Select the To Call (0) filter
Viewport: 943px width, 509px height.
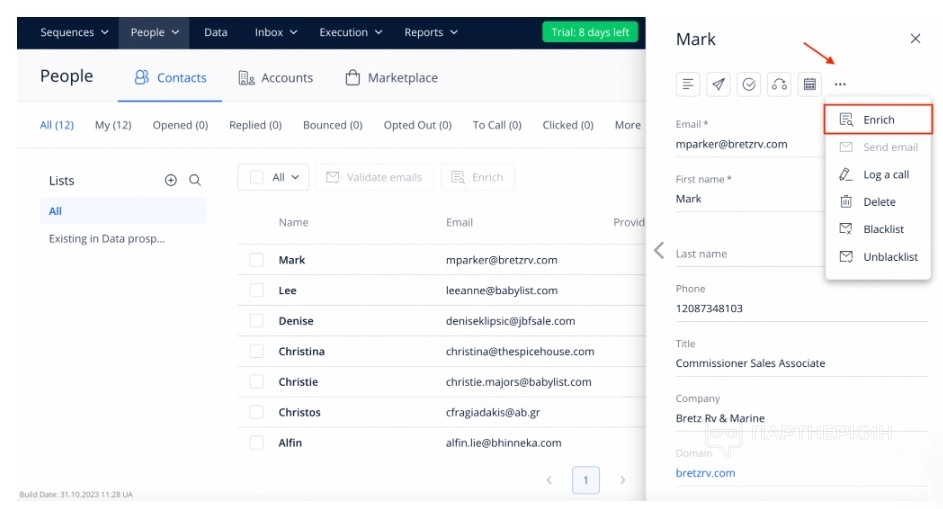pyautogui.click(x=497, y=125)
